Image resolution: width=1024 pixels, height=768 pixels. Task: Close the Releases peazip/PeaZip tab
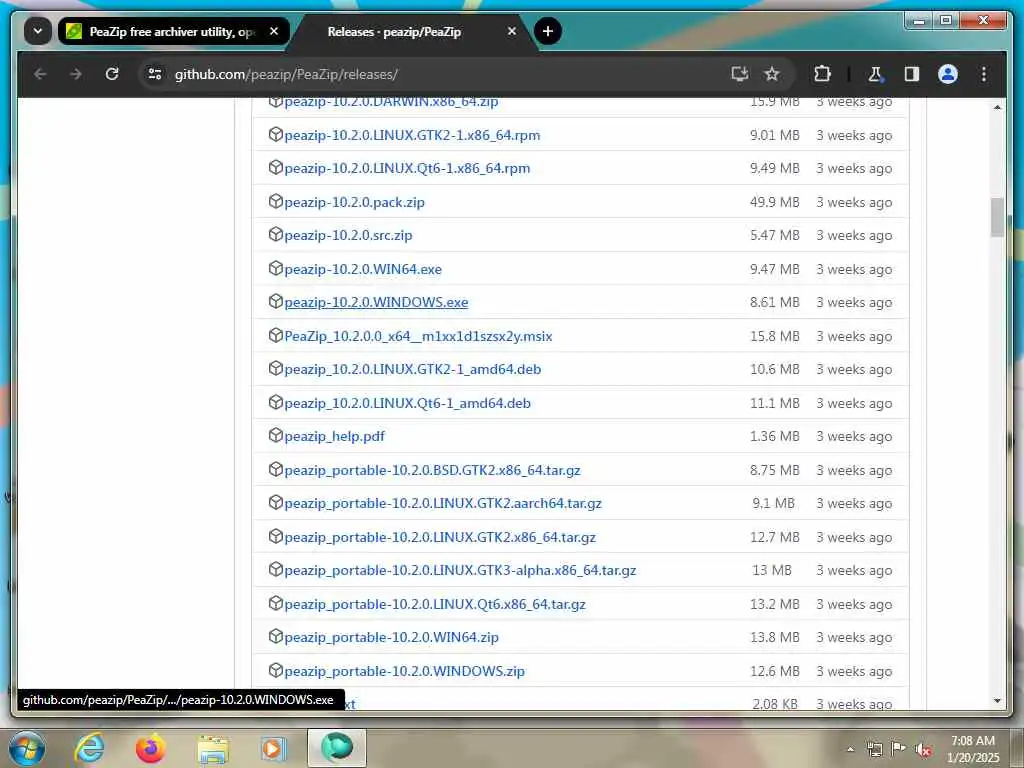[x=512, y=31]
